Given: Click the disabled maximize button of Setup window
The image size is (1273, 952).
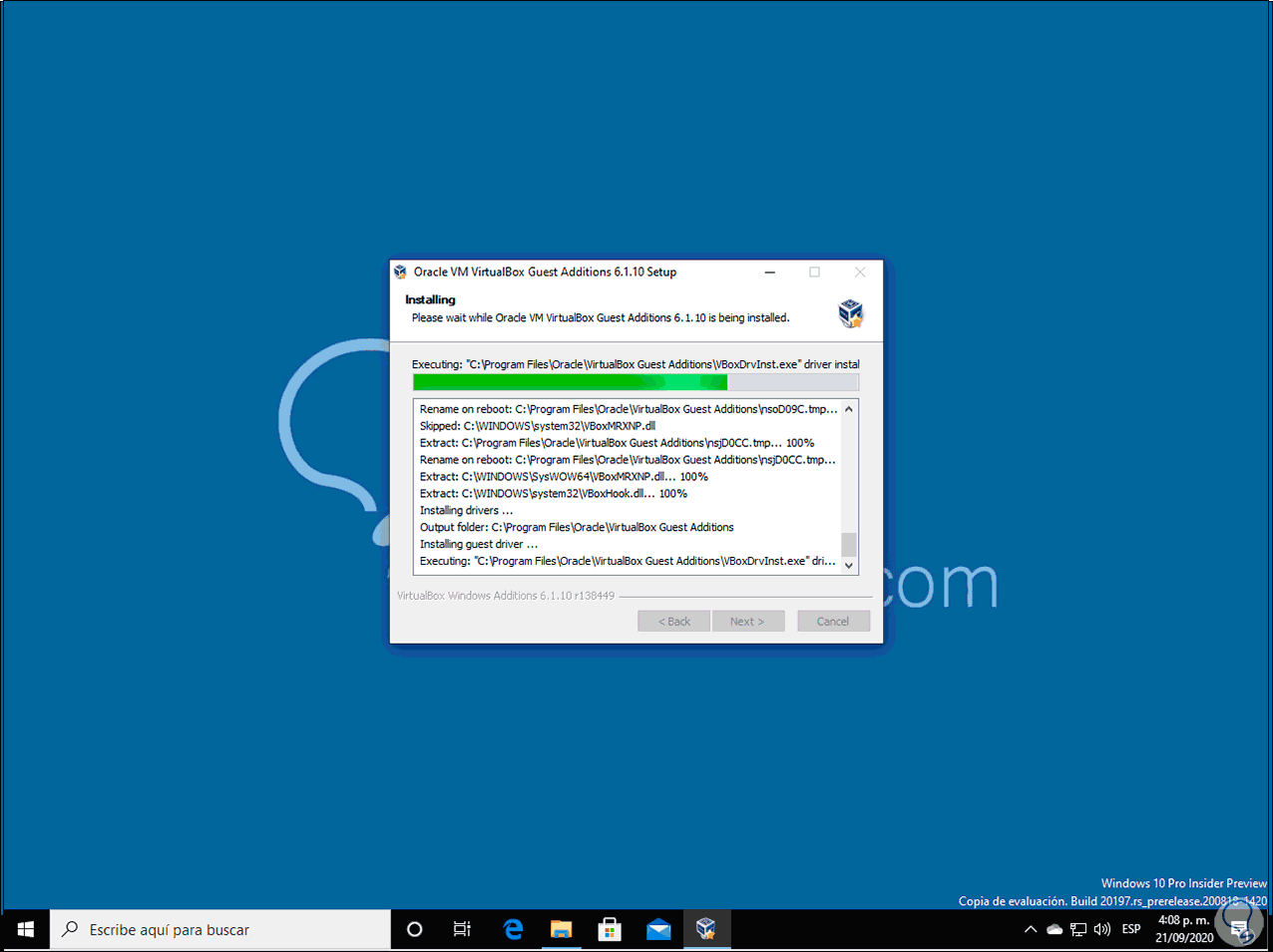Looking at the screenshot, I should coord(815,271).
